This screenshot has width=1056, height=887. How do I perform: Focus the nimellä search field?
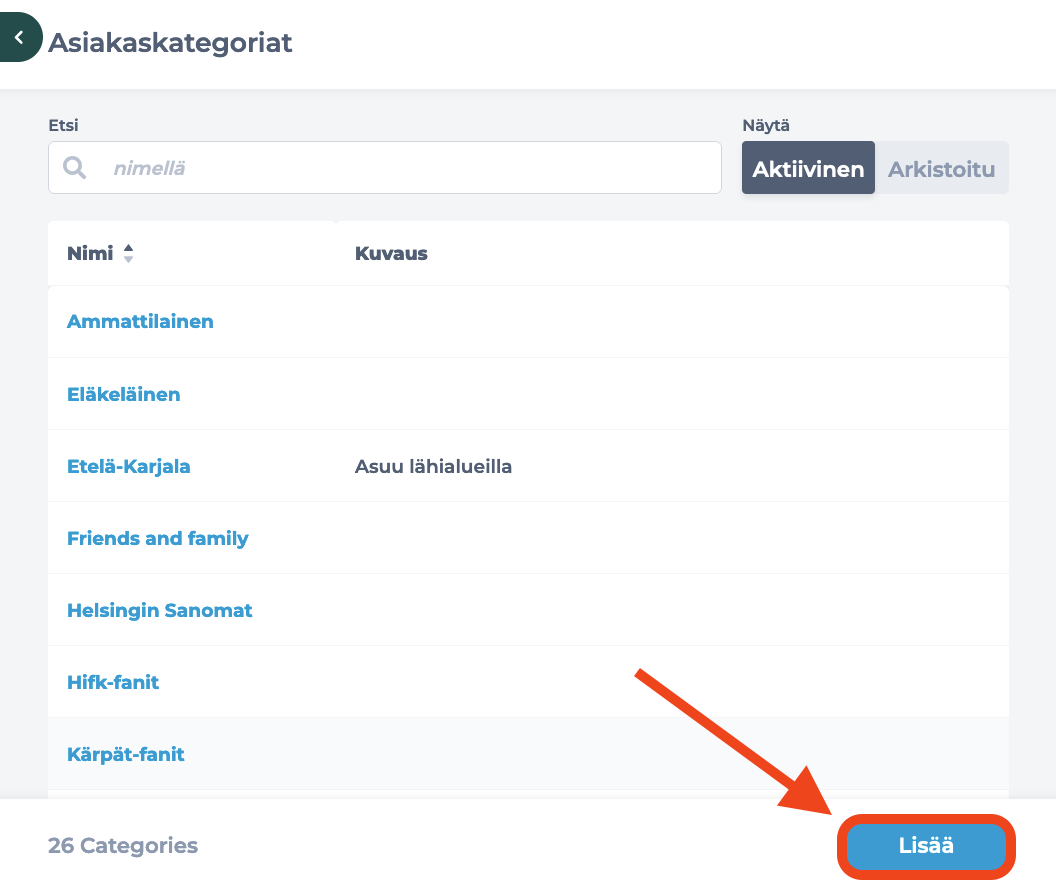click(x=385, y=168)
